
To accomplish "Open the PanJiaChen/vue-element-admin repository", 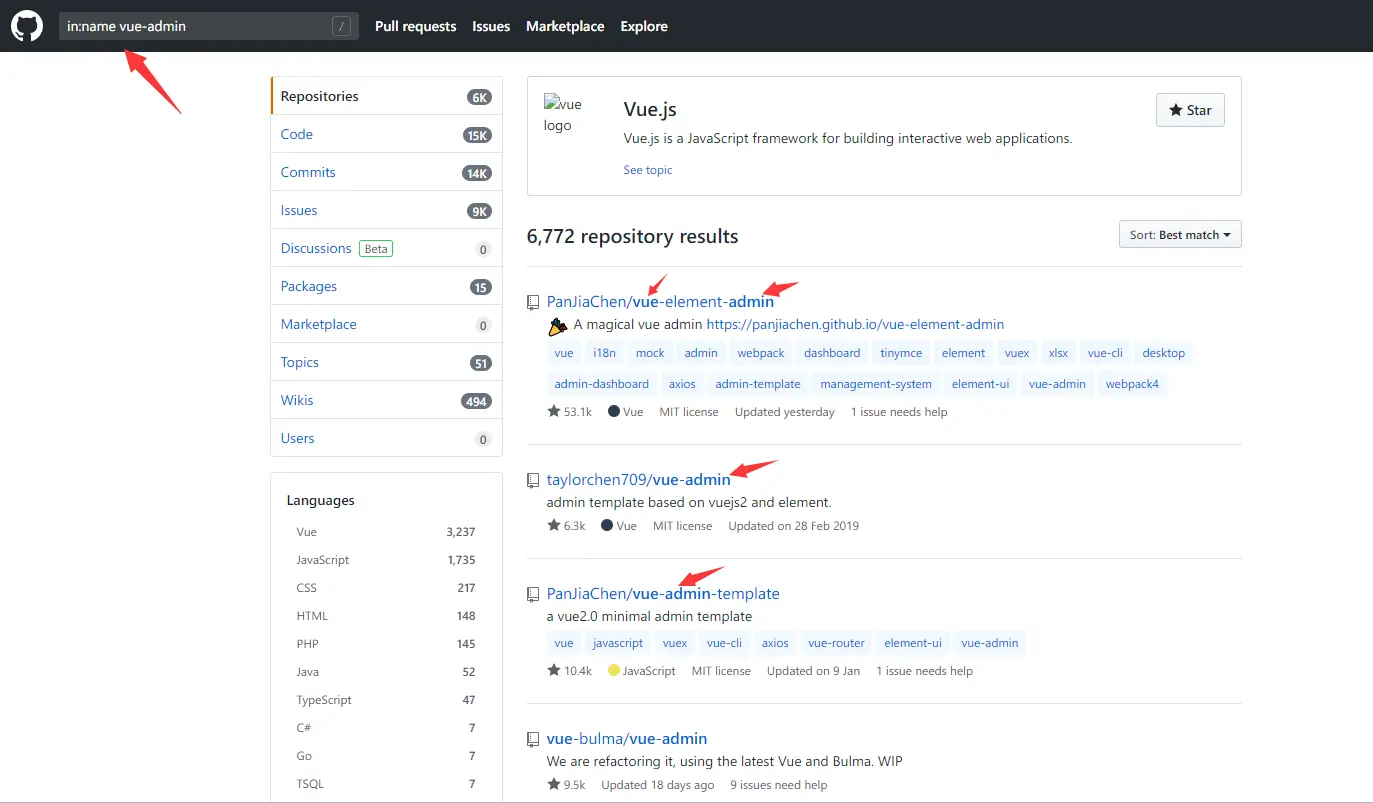I will (660, 302).
